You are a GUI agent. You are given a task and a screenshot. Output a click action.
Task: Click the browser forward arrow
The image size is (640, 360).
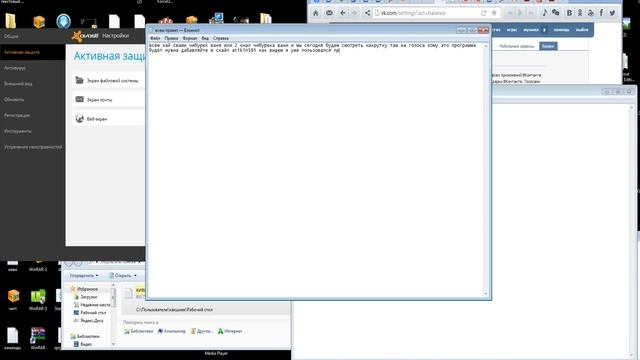[x=354, y=13]
